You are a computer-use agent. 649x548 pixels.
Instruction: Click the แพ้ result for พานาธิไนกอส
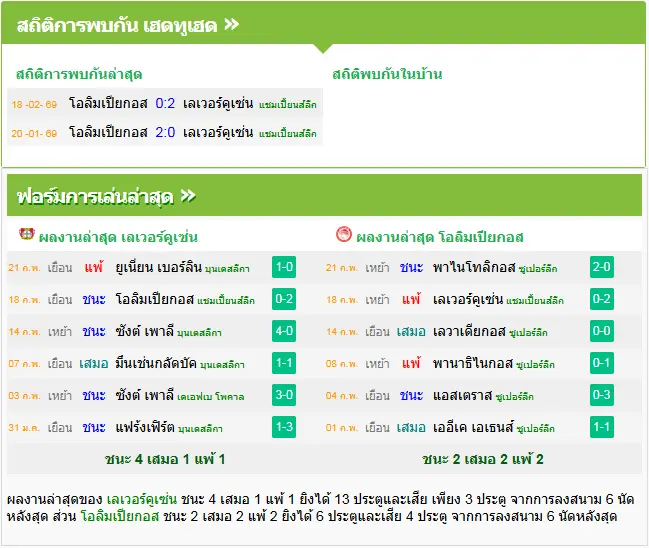[x=411, y=363]
